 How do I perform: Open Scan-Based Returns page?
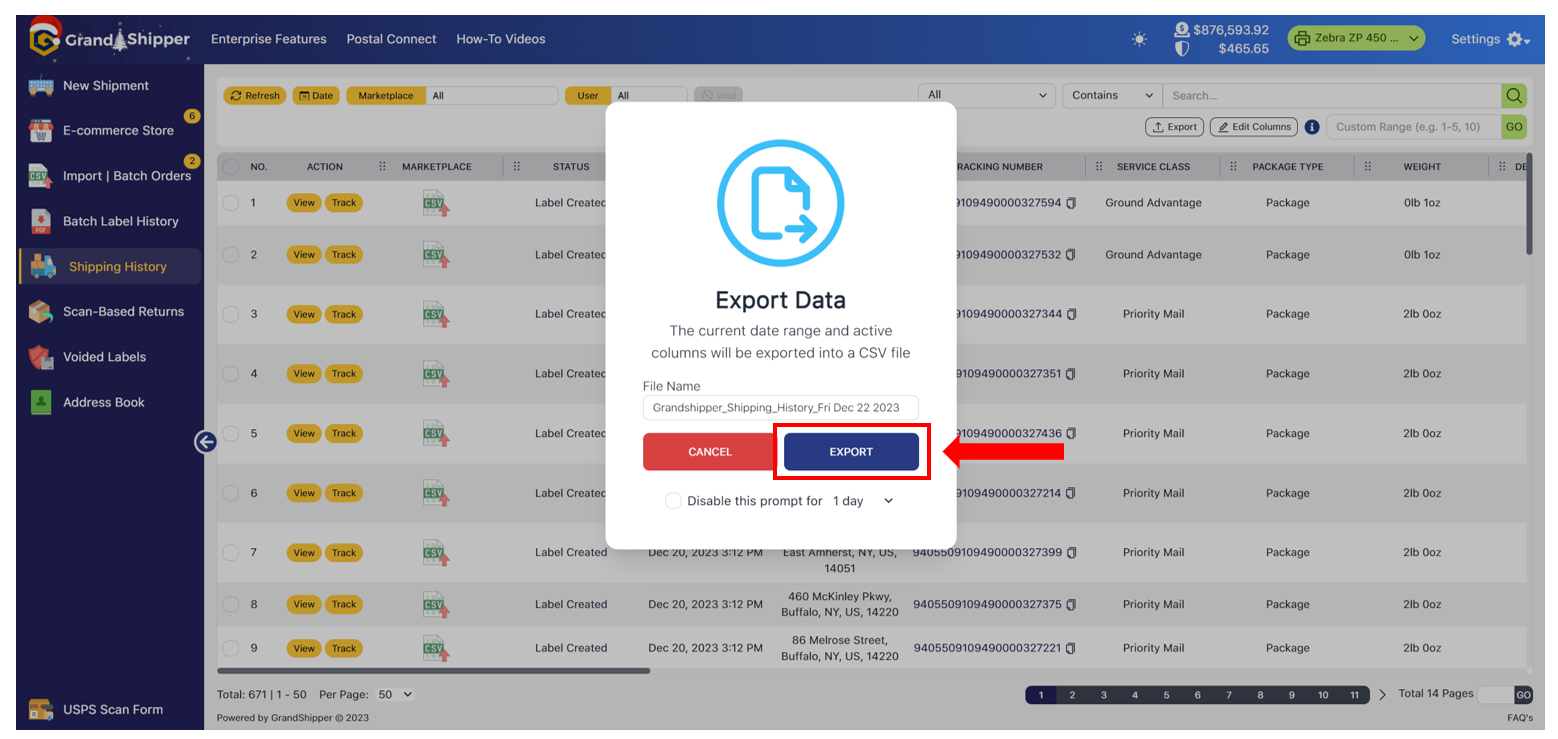[x=124, y=312]
